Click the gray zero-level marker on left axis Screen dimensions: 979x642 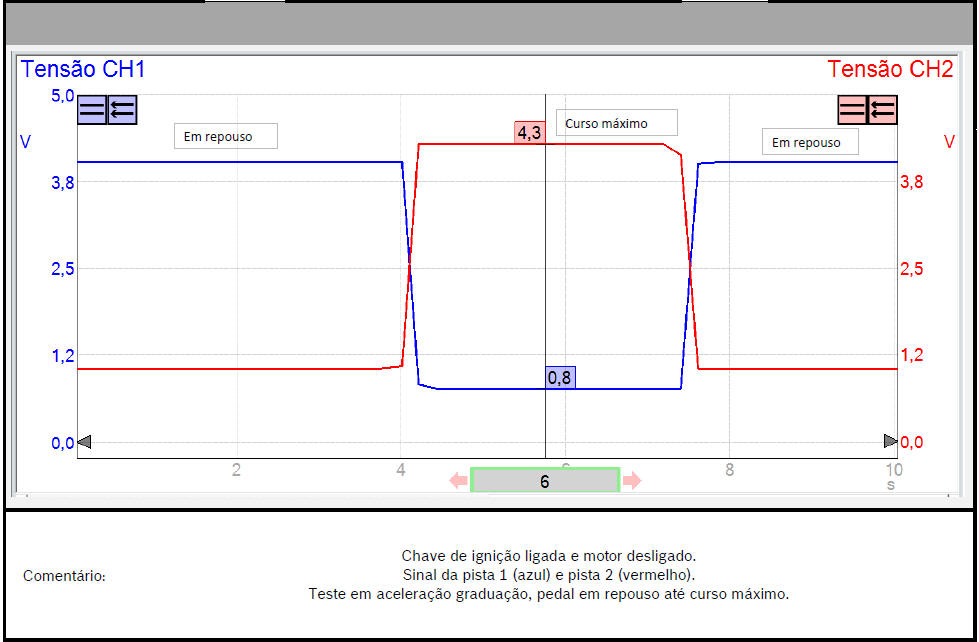(84, 441)
